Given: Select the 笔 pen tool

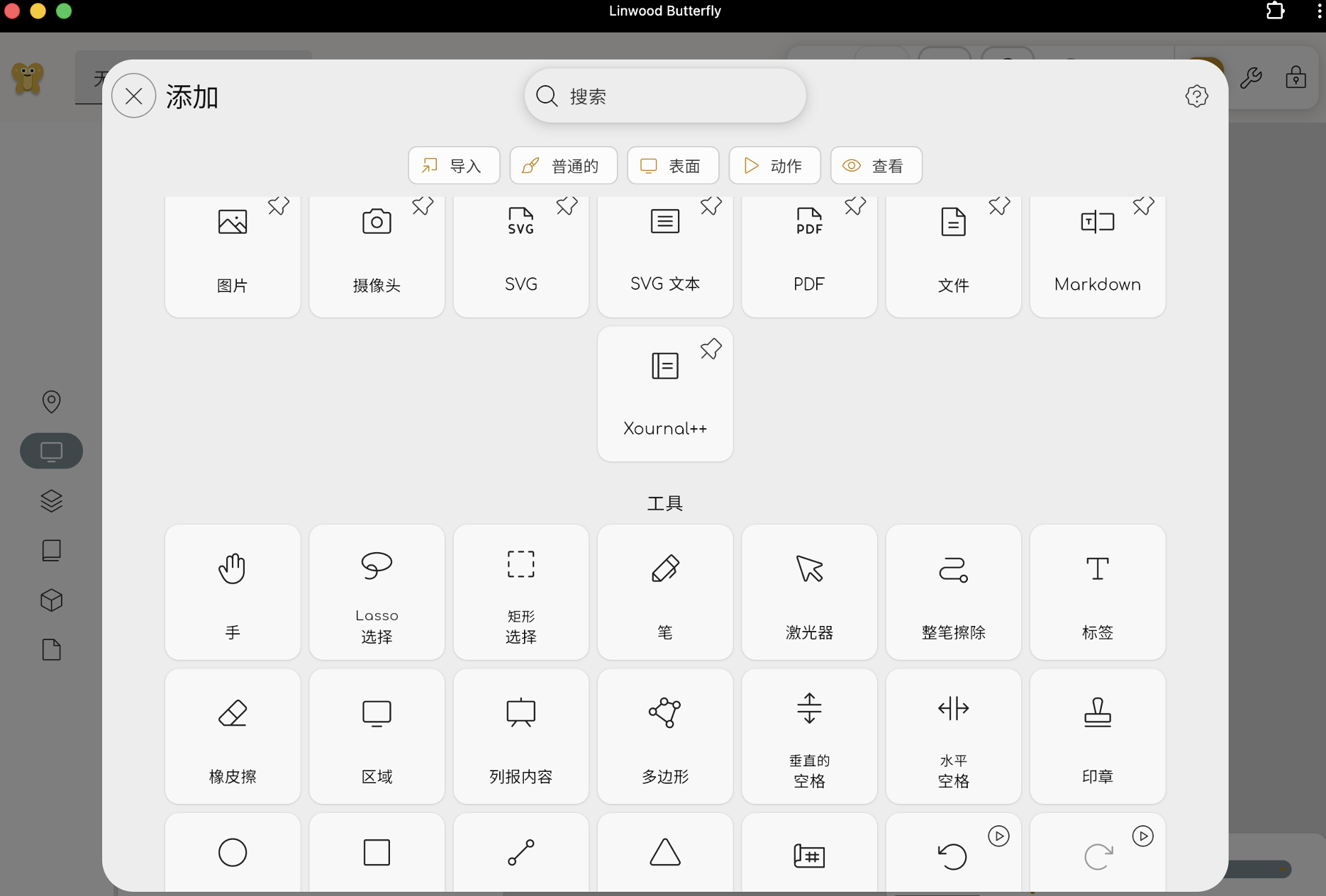Looking at the screenshot, I should click(664, 593).
